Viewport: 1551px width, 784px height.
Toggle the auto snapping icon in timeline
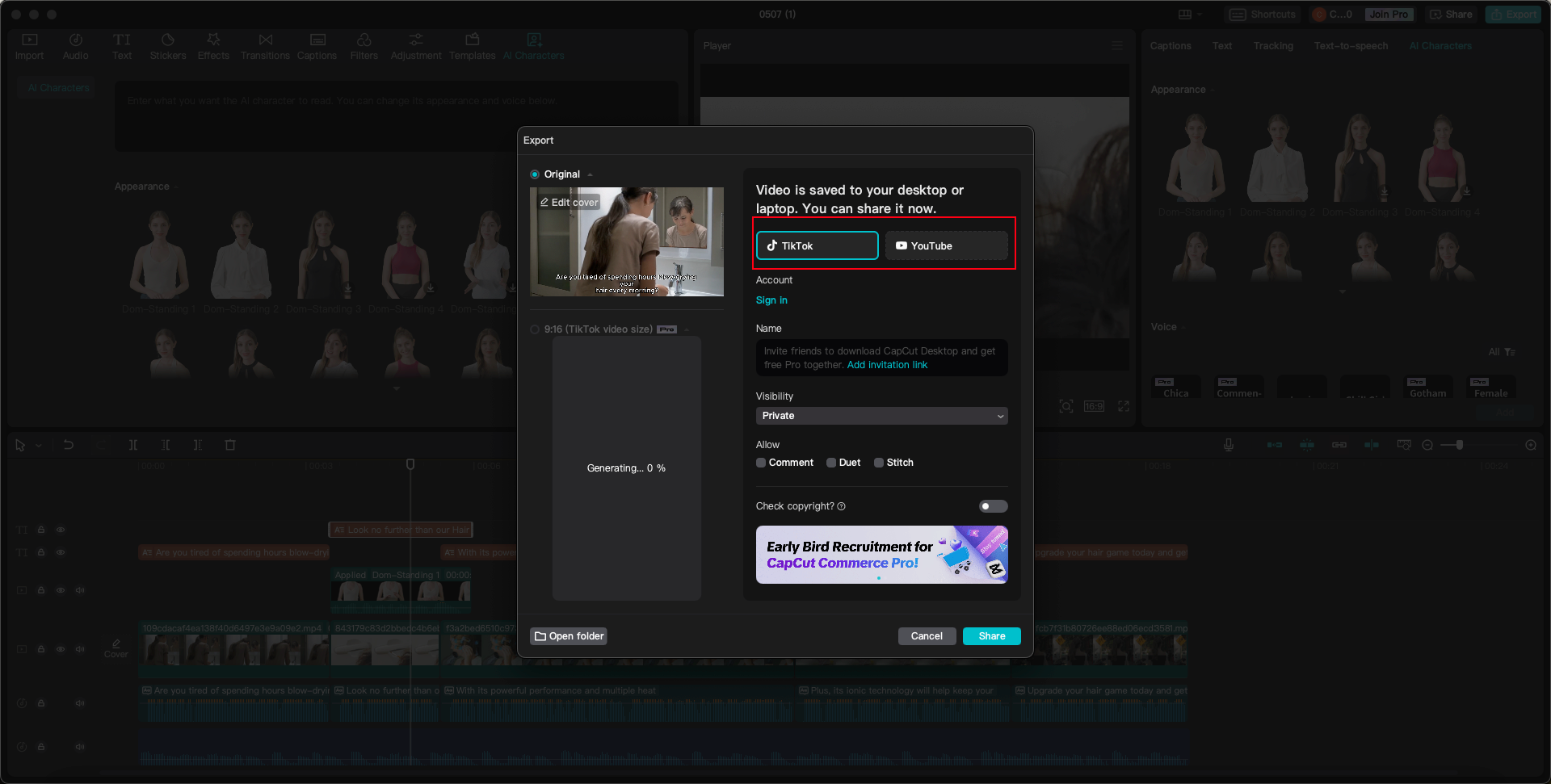(1307, 445)
